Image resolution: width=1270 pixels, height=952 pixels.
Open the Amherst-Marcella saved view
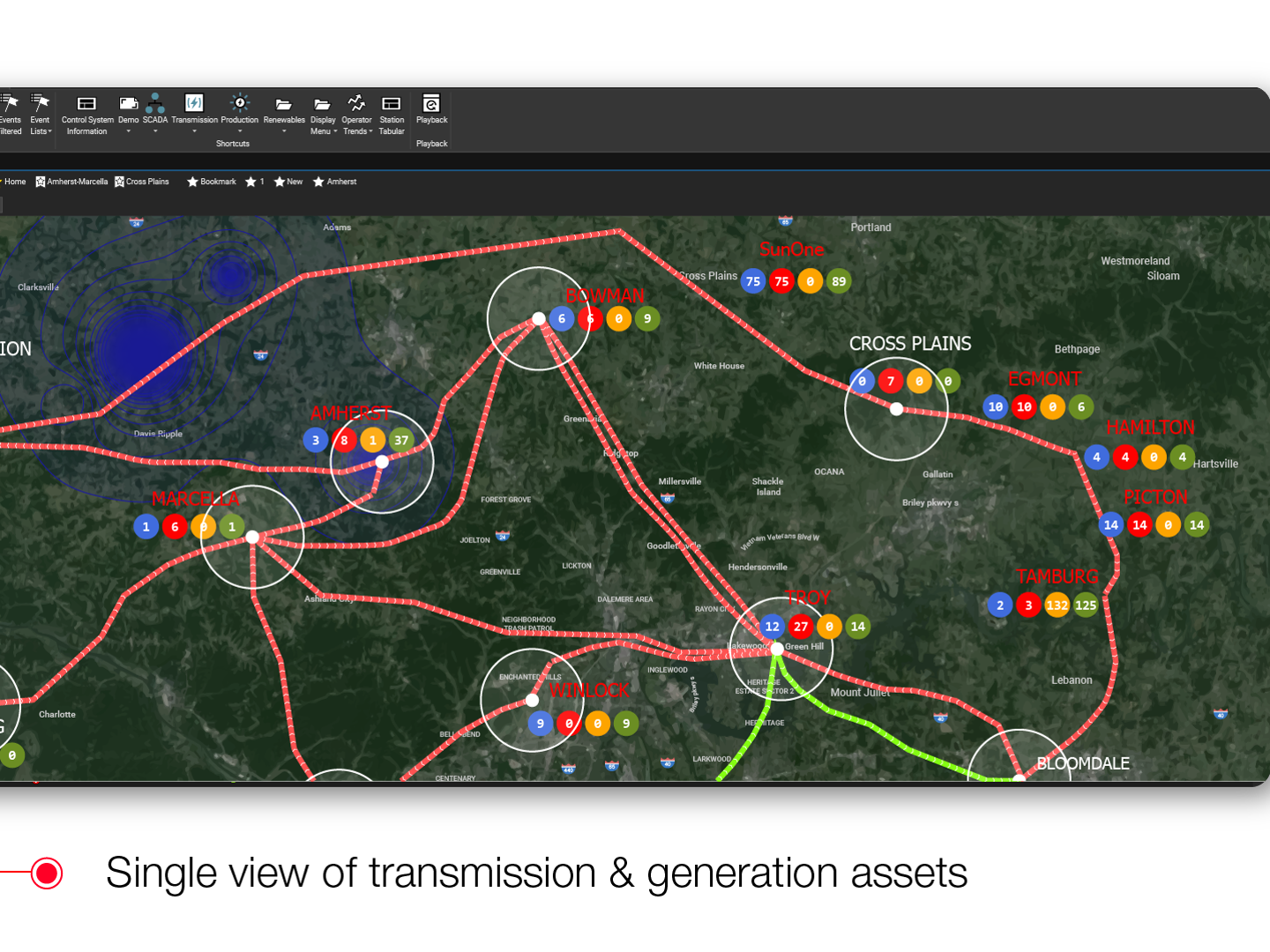71,182
